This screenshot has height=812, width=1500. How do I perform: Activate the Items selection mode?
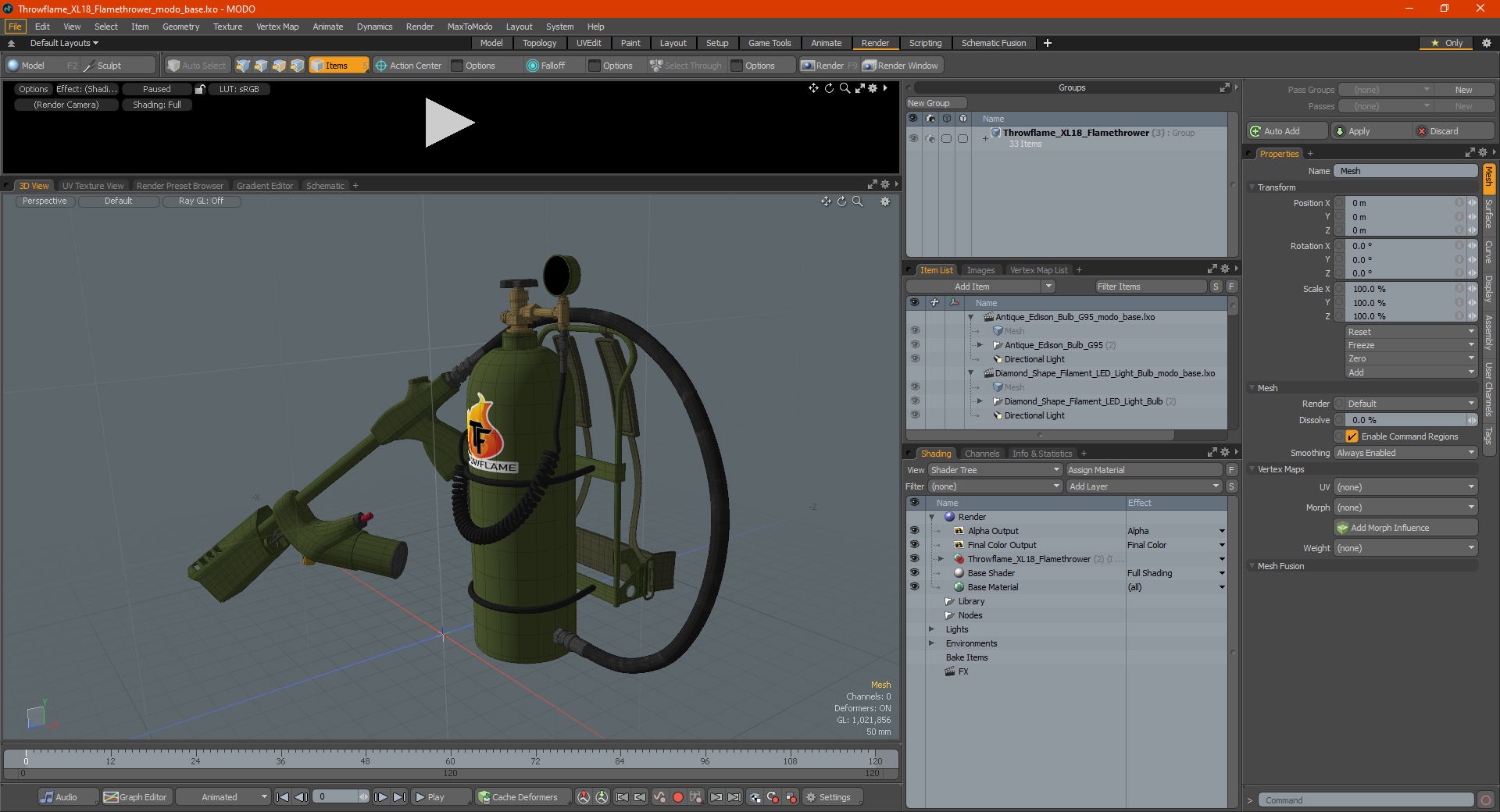pyautogui.click(x=338, y=66)
